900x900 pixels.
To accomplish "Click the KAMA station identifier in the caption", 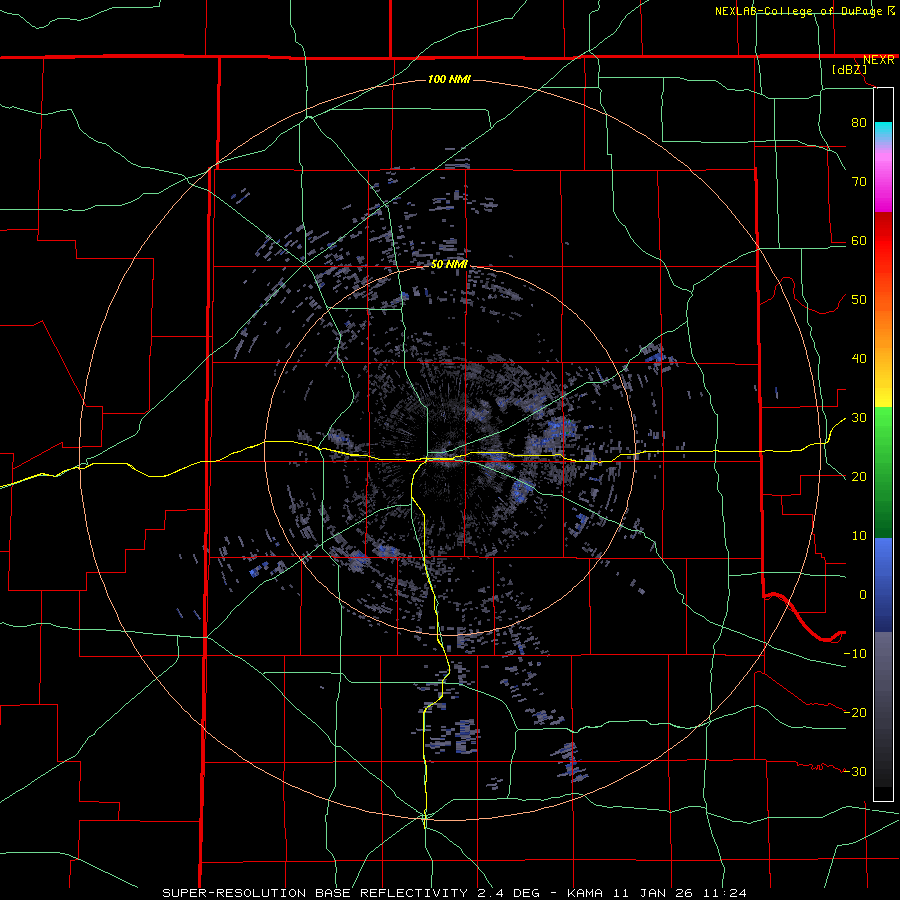I will tap(585, 893).
